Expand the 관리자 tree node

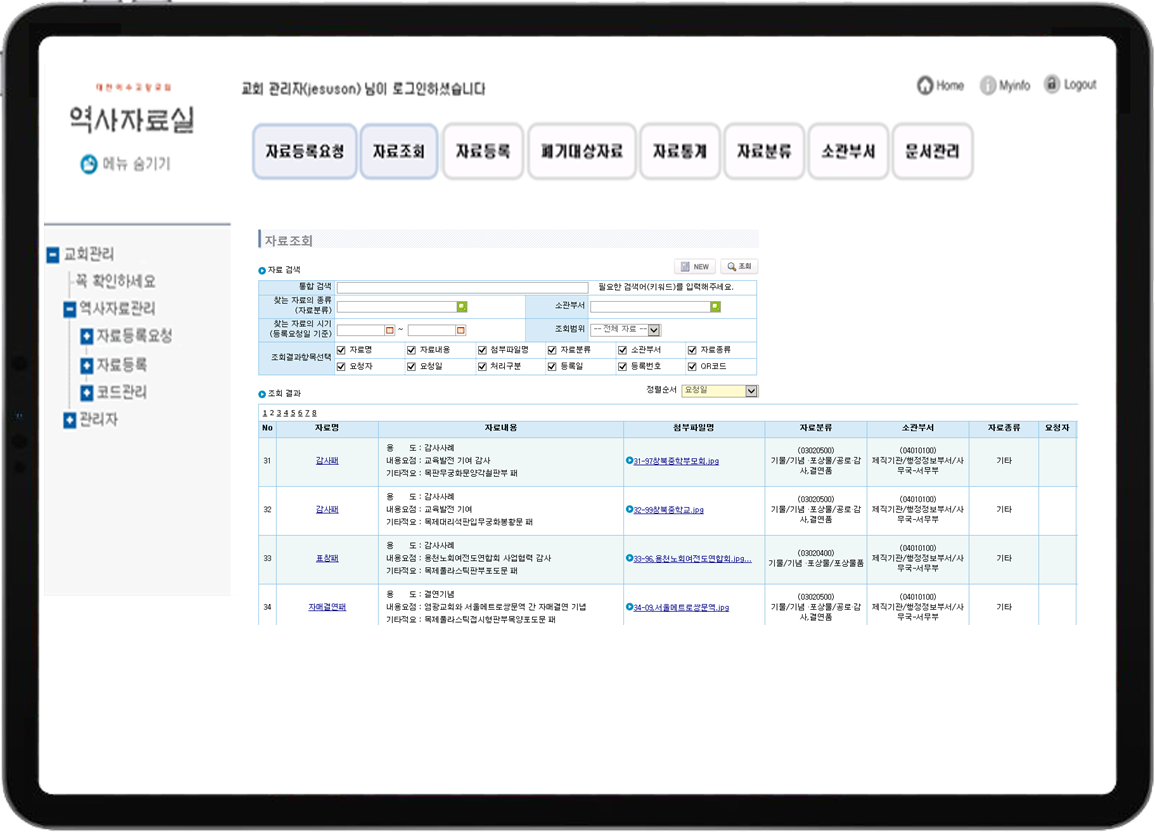69,420
